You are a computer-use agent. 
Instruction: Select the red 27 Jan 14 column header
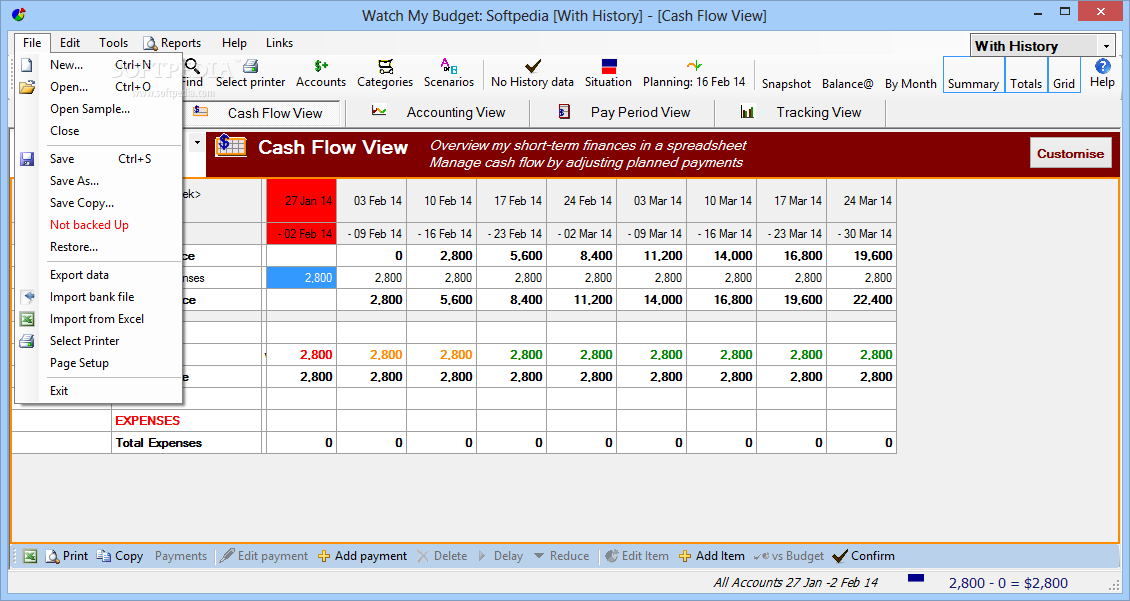pos(302,201)
